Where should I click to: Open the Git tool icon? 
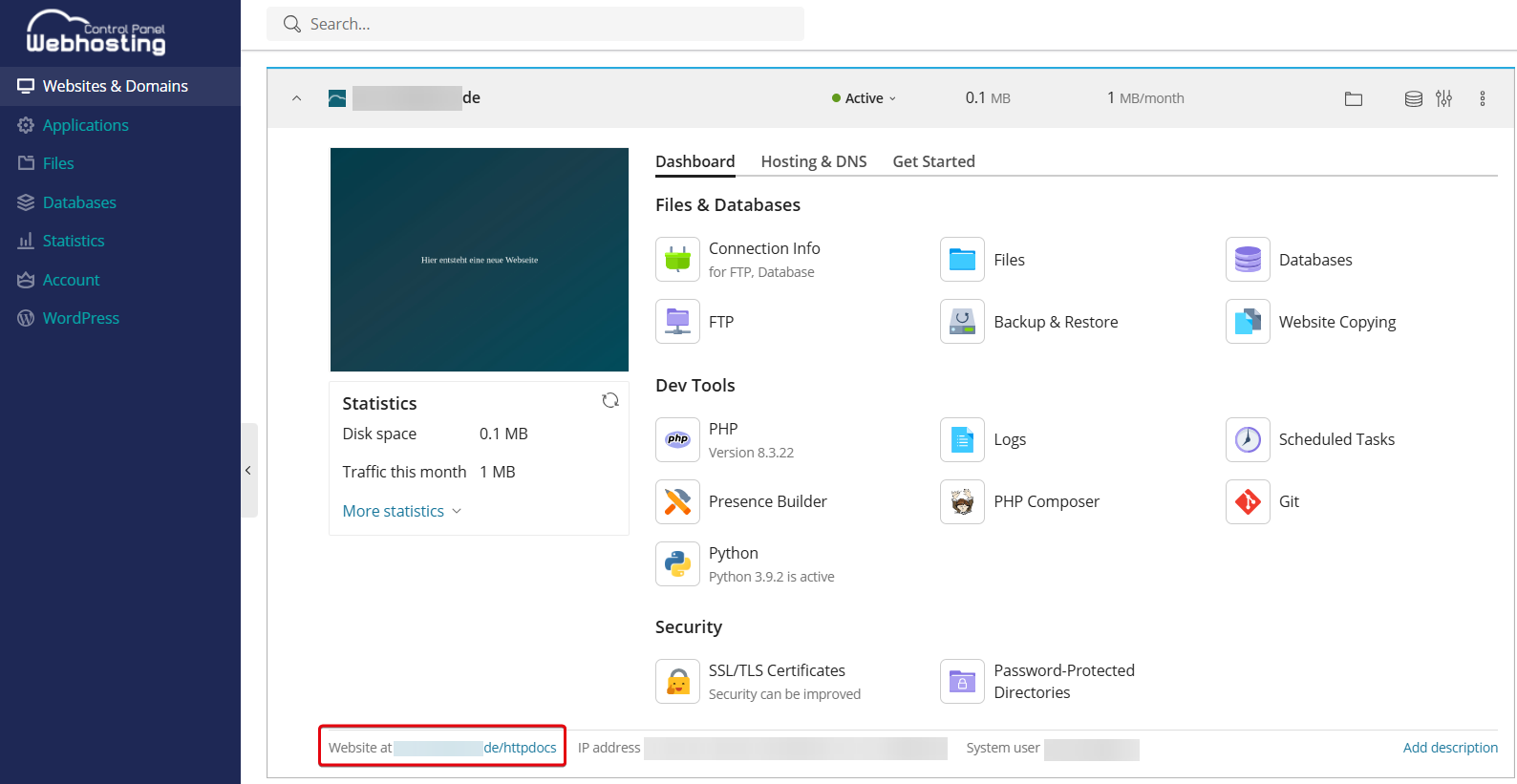[1248, 502]
